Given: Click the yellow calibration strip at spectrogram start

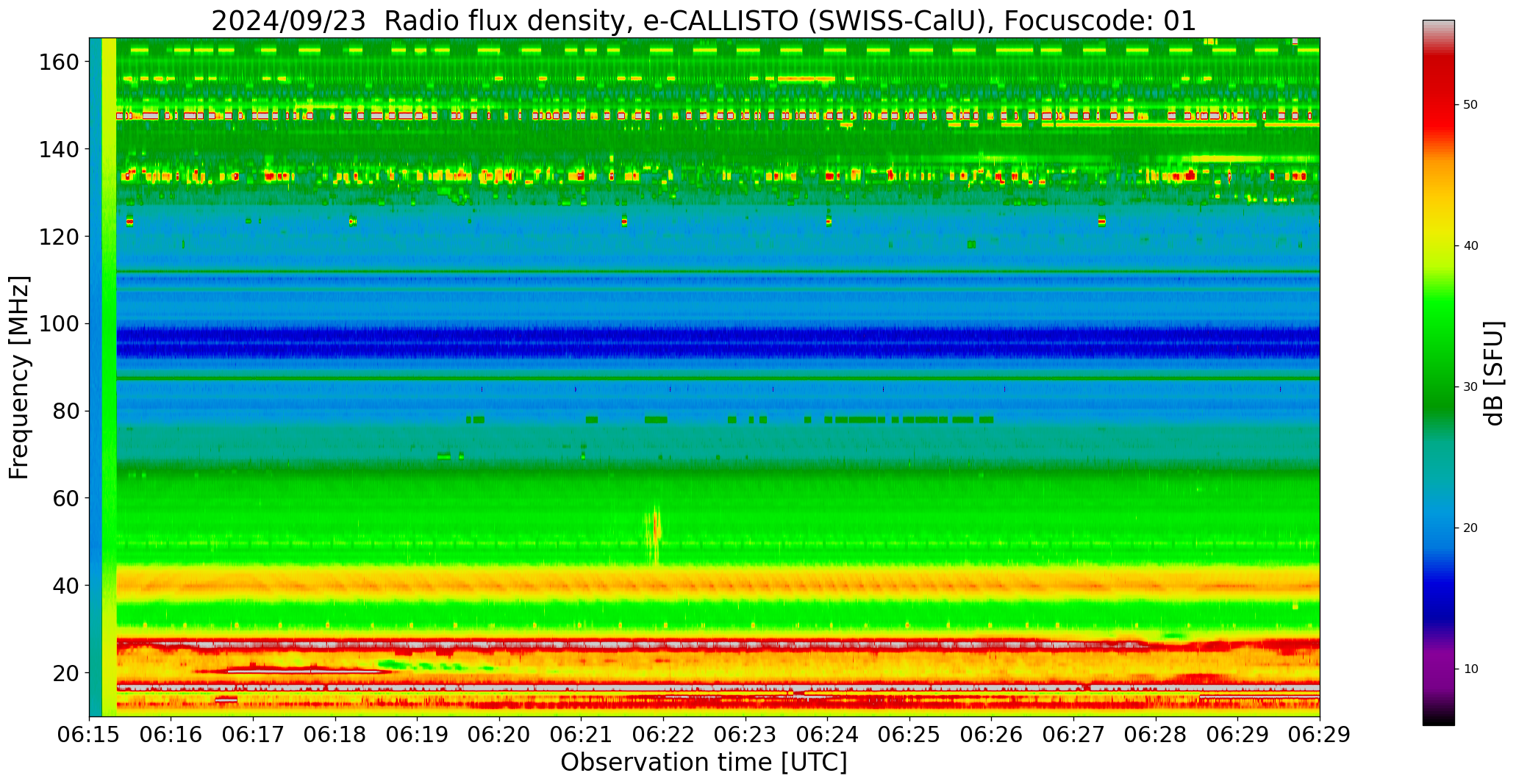Looking at the screenshot, I should [x=109, y=377].
